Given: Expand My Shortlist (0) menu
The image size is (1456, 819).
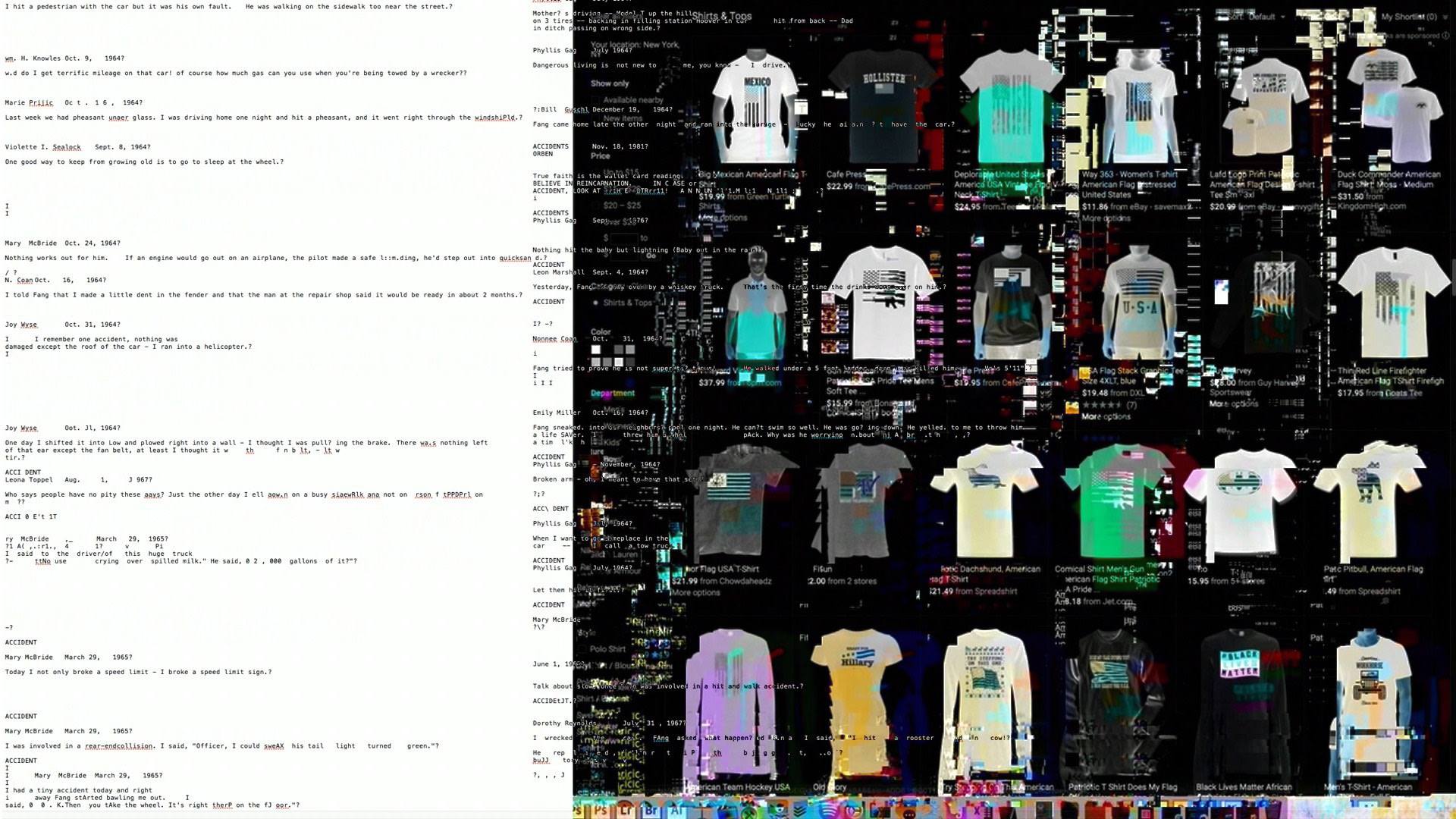Looking at the screenshot, I should click(x=1408, y=17).
